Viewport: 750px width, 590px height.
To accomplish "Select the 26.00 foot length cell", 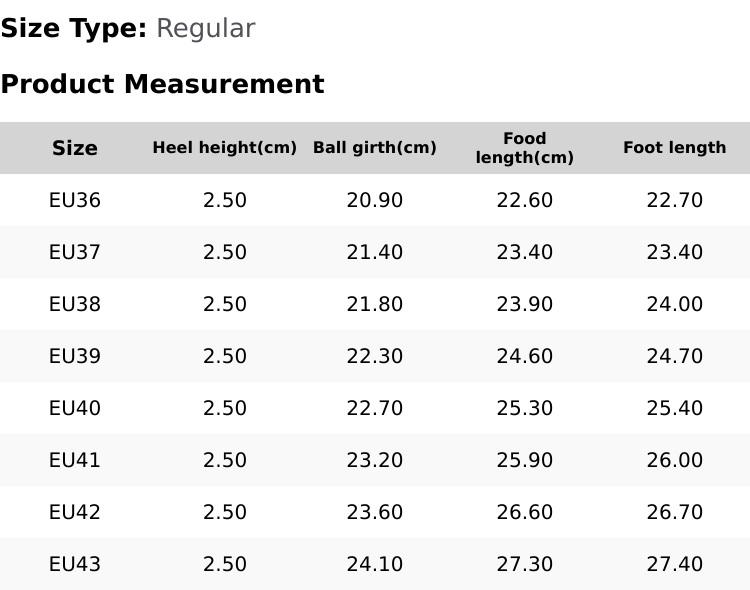I will [674, 460].
